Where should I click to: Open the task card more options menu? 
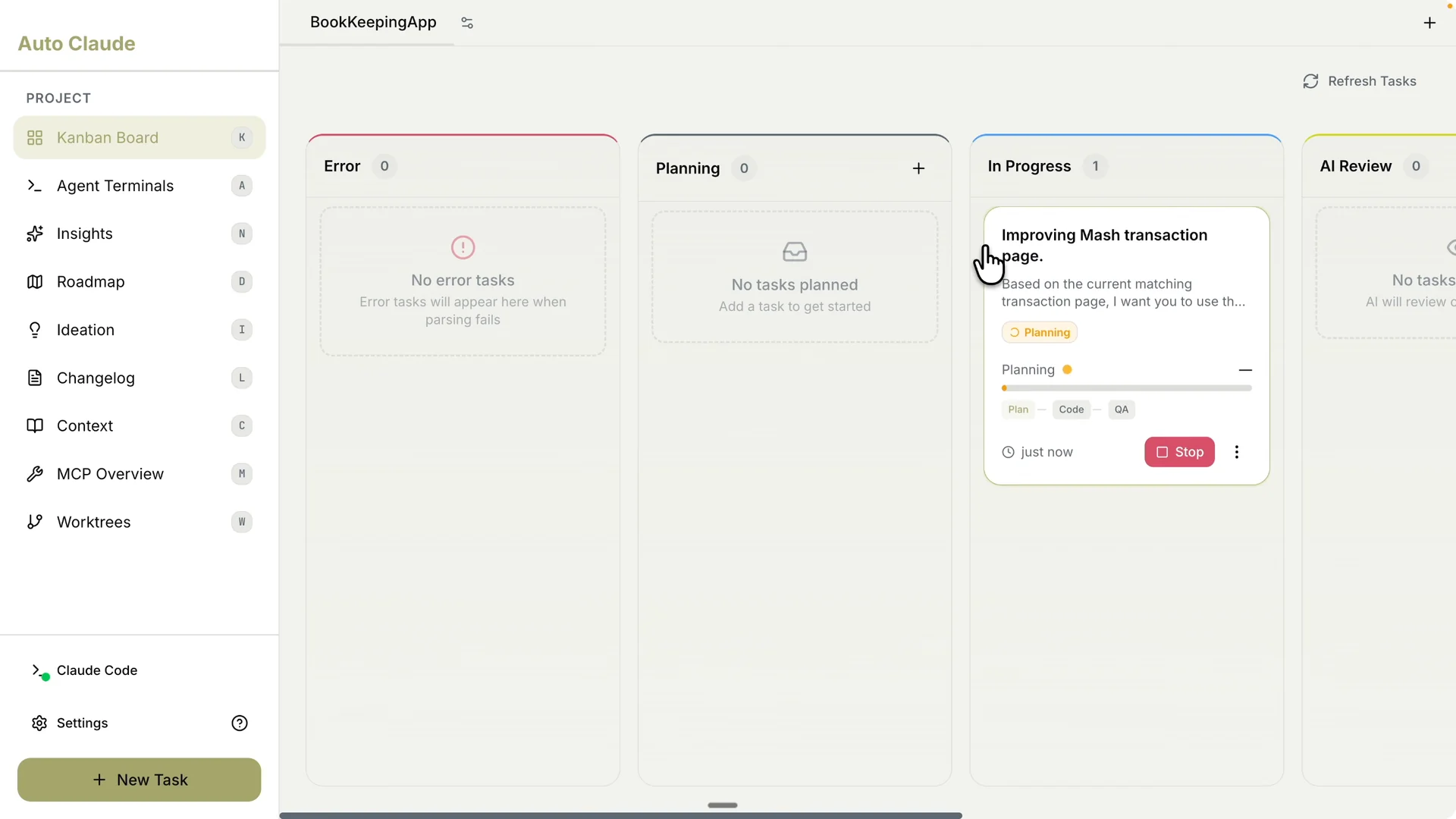[1237, 452]
